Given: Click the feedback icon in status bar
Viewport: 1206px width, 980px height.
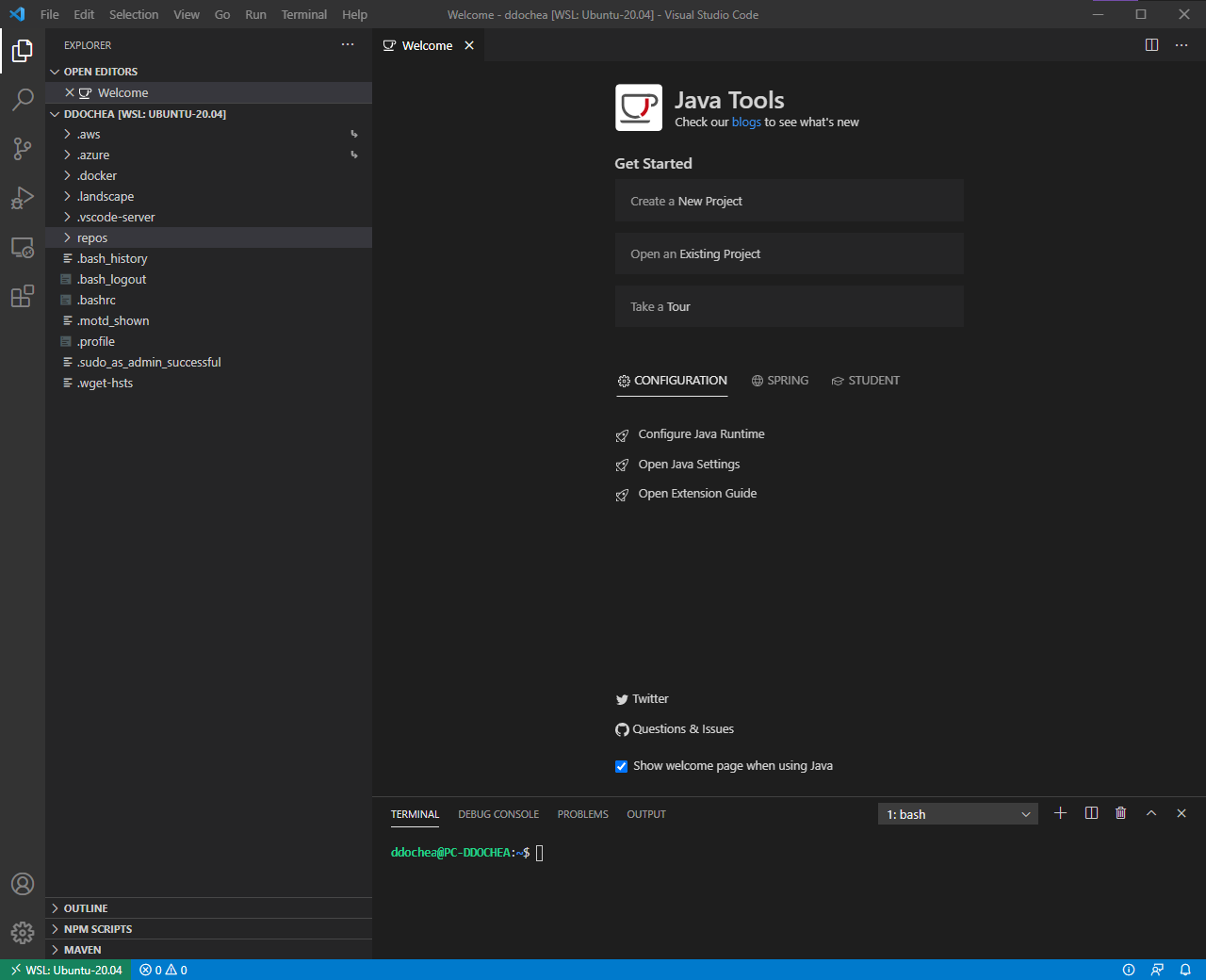Looking at the screenshot, I should point(1157,970).
